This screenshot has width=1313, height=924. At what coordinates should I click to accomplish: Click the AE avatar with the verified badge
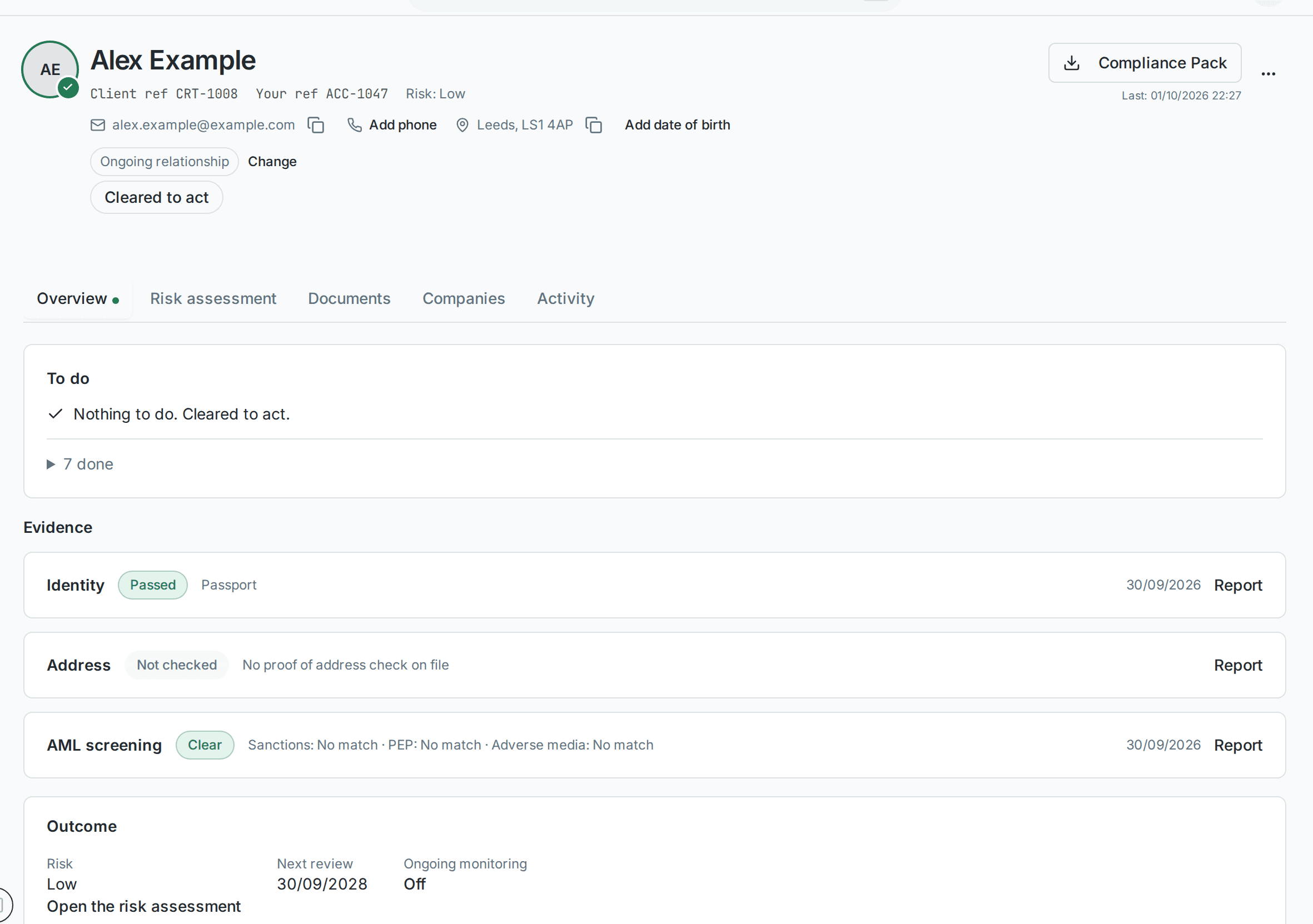point(51,69)
